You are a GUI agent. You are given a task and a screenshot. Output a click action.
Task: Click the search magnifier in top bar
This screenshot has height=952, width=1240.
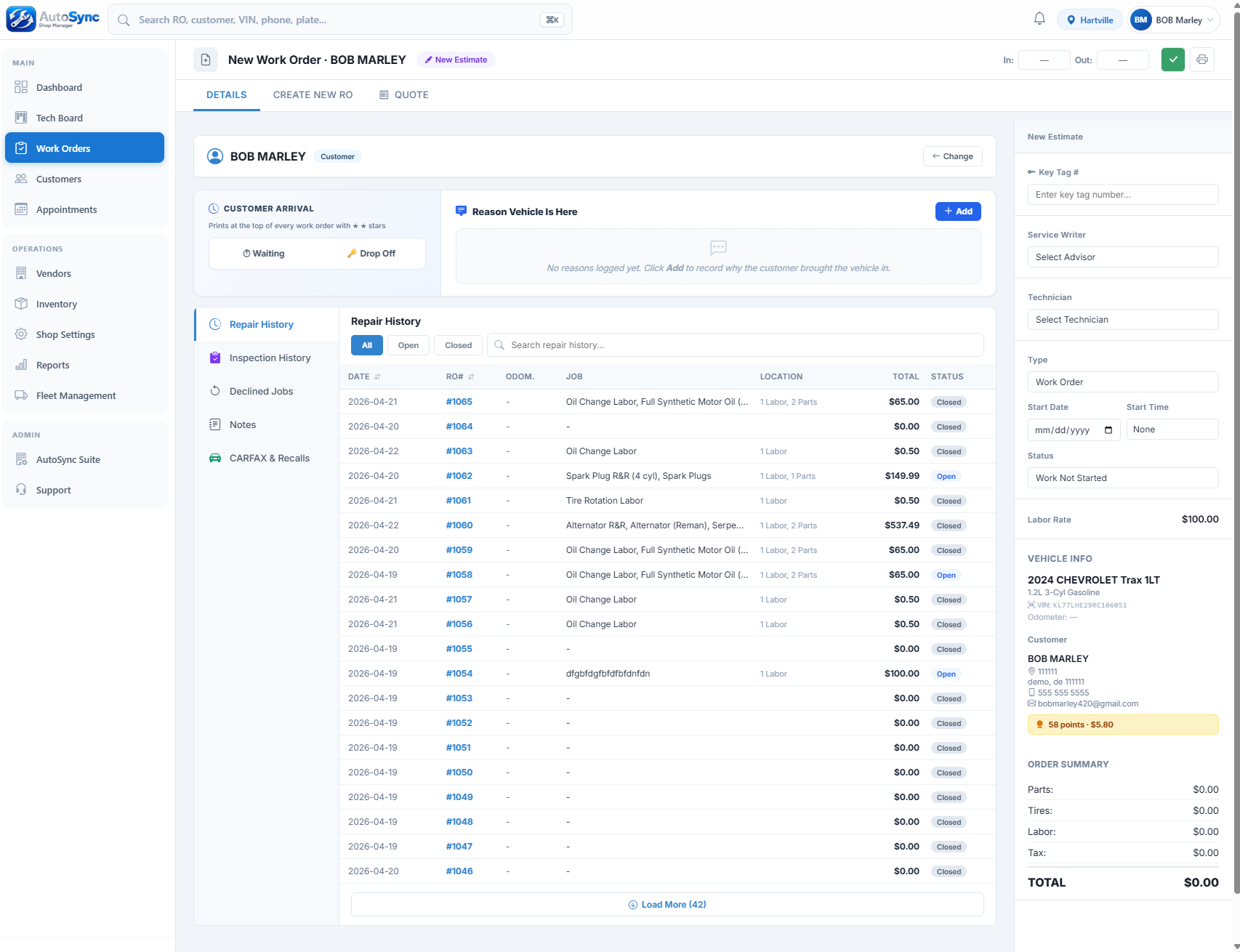124,20
